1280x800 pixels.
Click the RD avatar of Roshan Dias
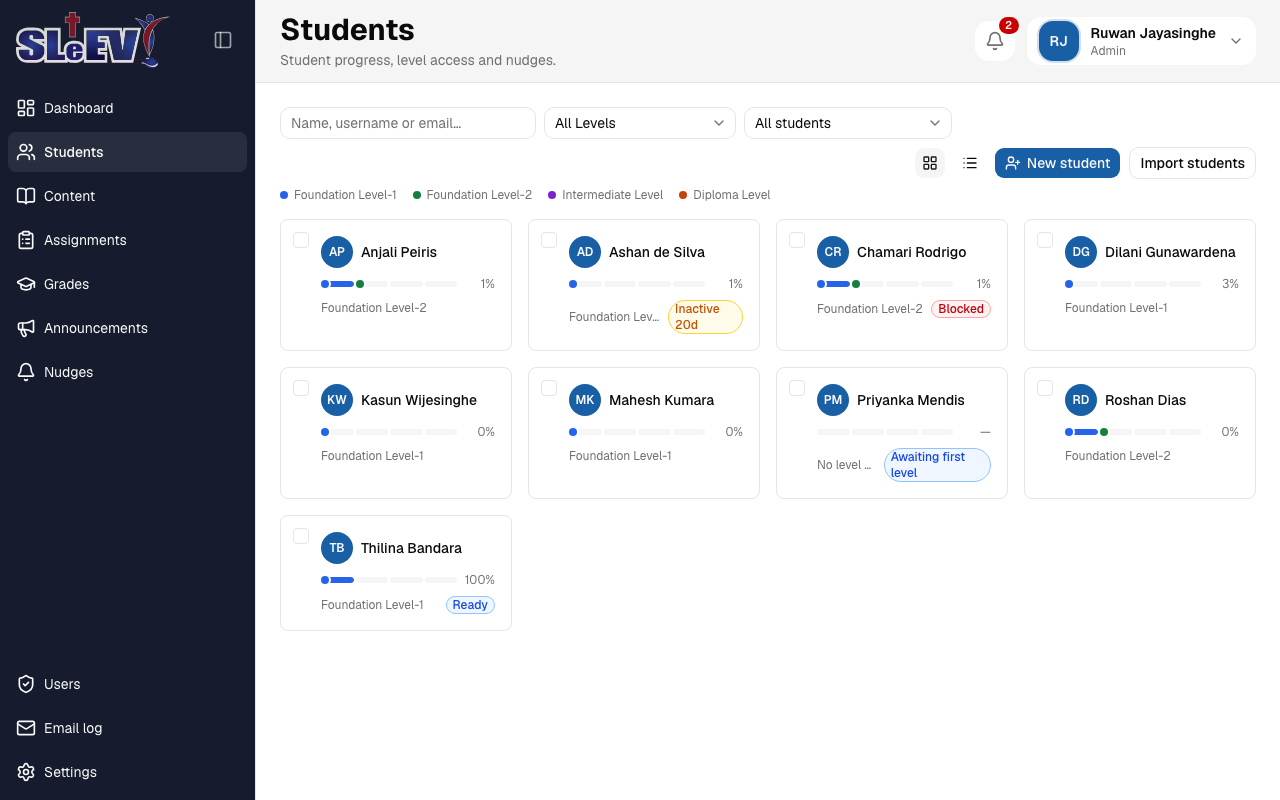(1081, 400)
